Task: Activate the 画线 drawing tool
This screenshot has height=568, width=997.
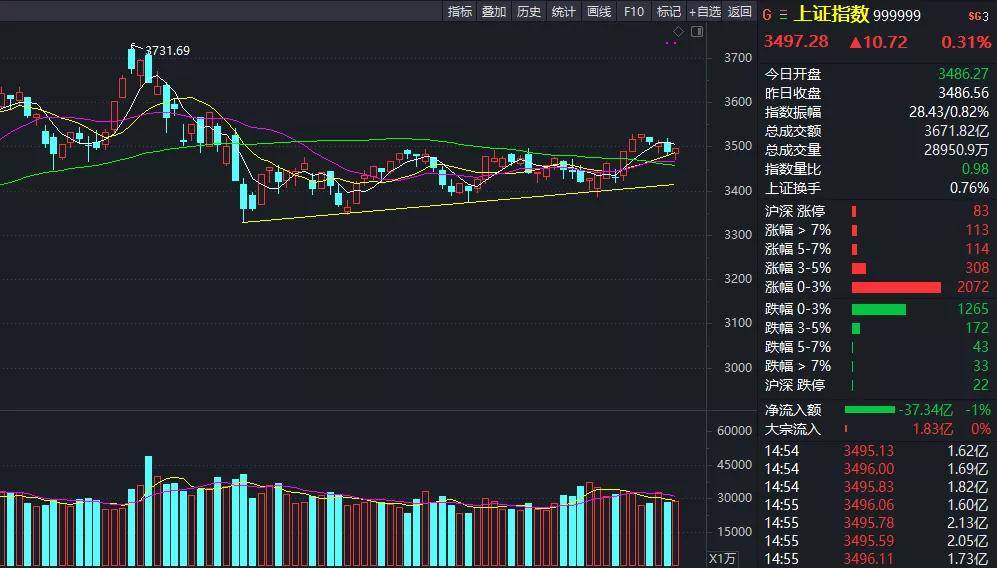Action: click(599, 11)
